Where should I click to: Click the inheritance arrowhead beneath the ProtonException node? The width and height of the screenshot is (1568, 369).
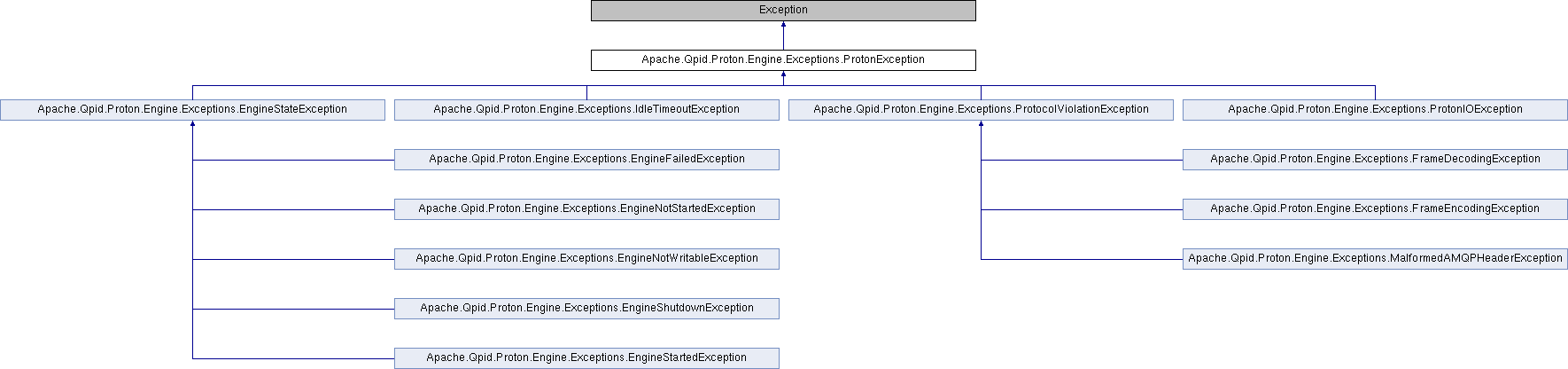tap(783, 75)
